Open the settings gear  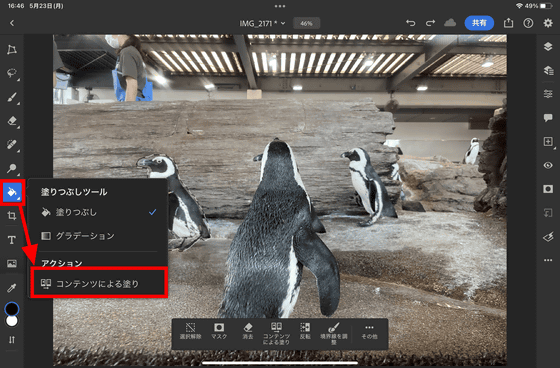548,23
